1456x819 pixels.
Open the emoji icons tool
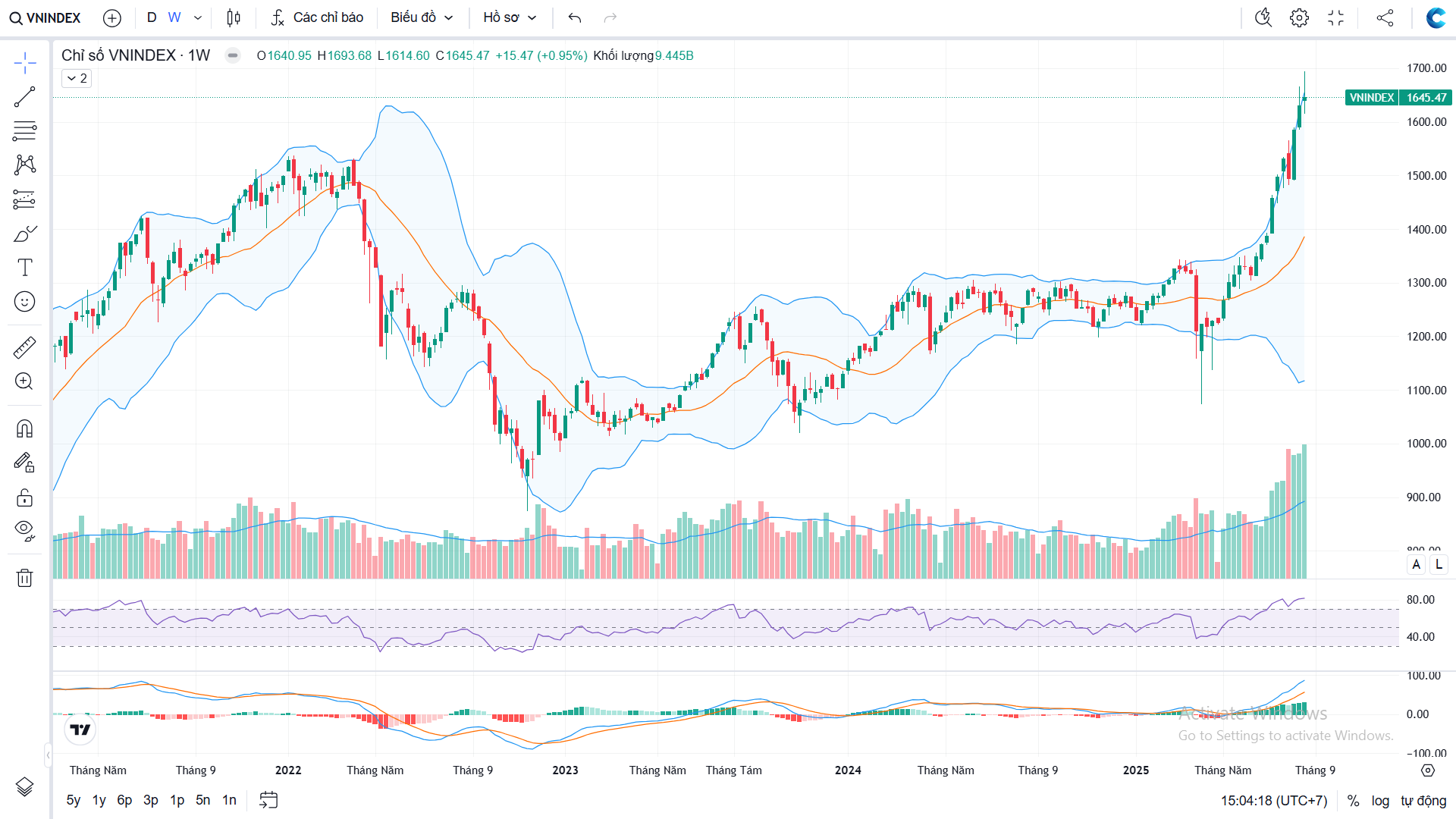tap(24, 302)
